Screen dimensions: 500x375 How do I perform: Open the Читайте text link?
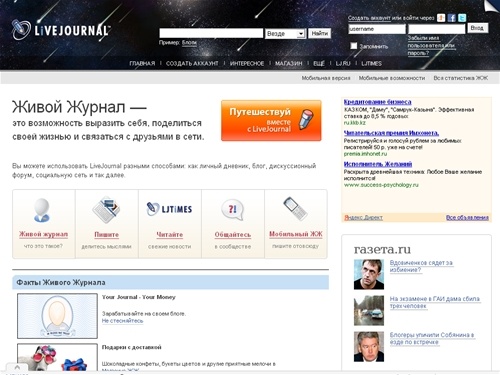point(170,234)
